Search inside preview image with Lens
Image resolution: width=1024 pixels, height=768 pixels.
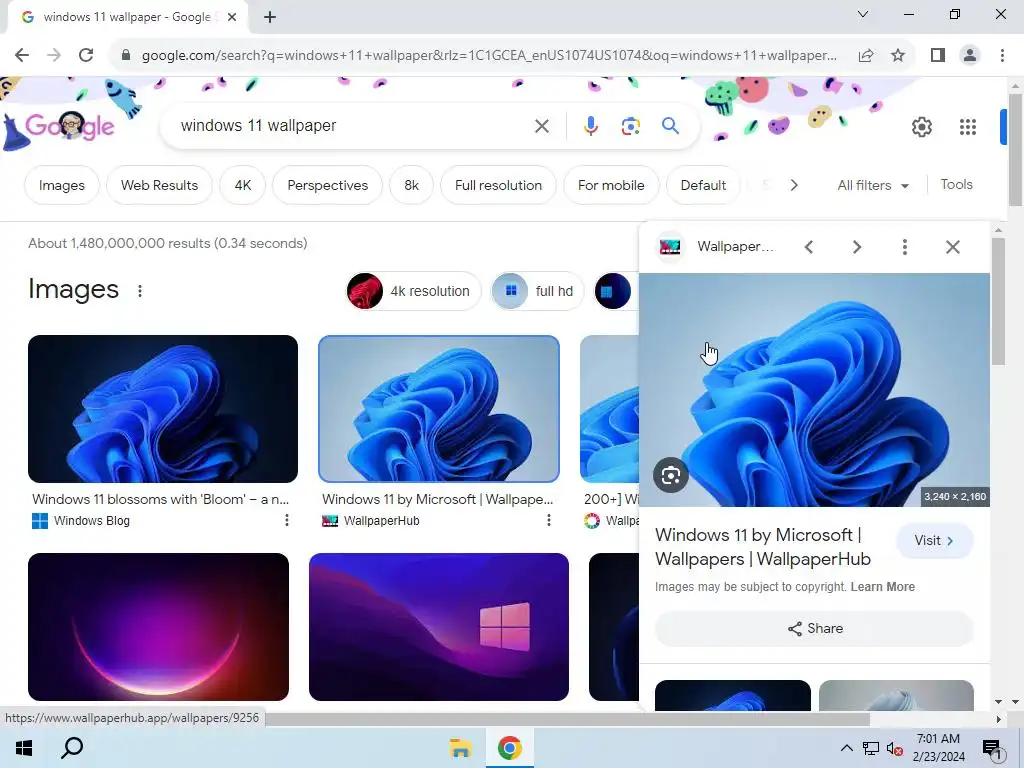pyautogui.click(x=671, y=475)
